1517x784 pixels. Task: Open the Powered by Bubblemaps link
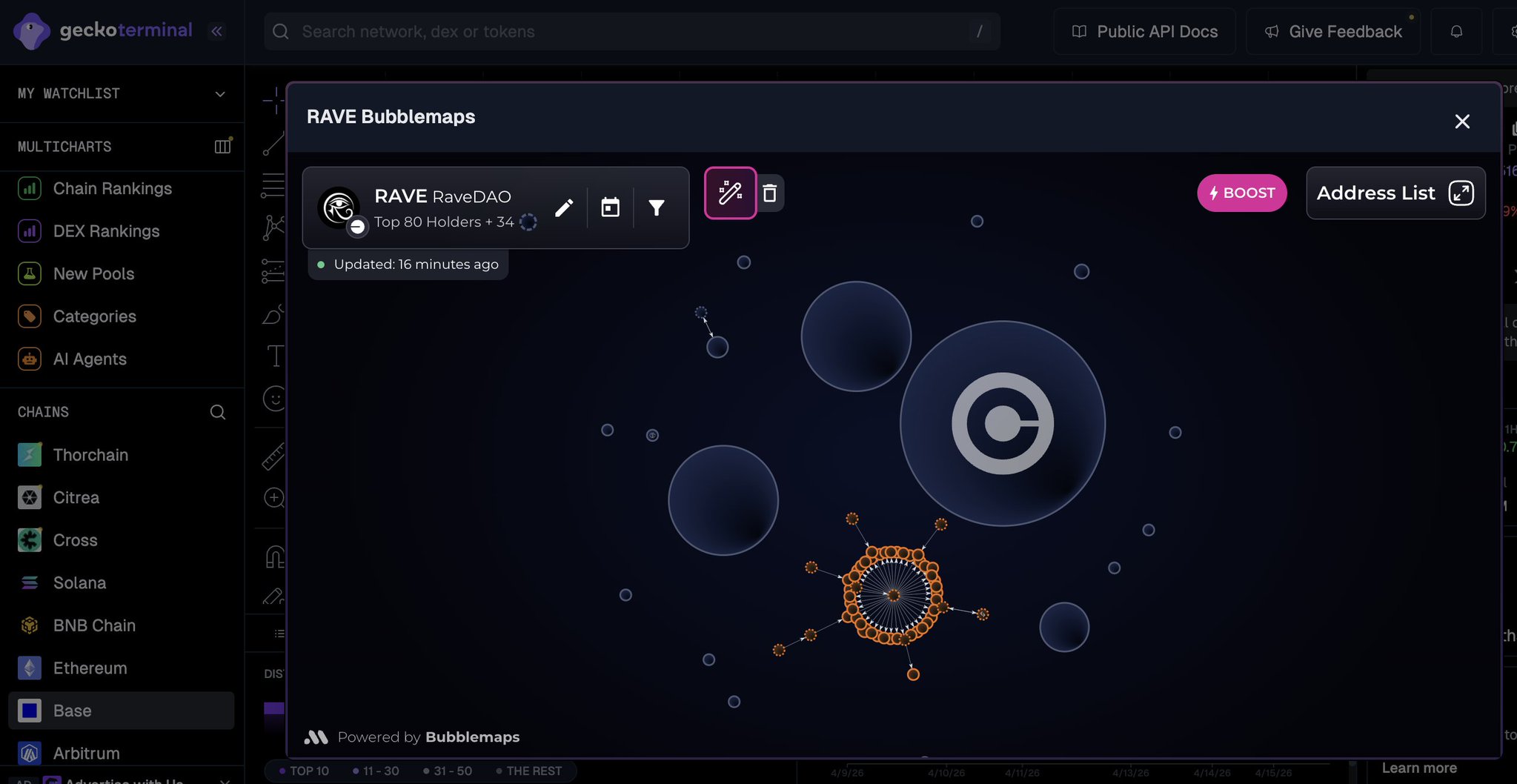point(412,737)
